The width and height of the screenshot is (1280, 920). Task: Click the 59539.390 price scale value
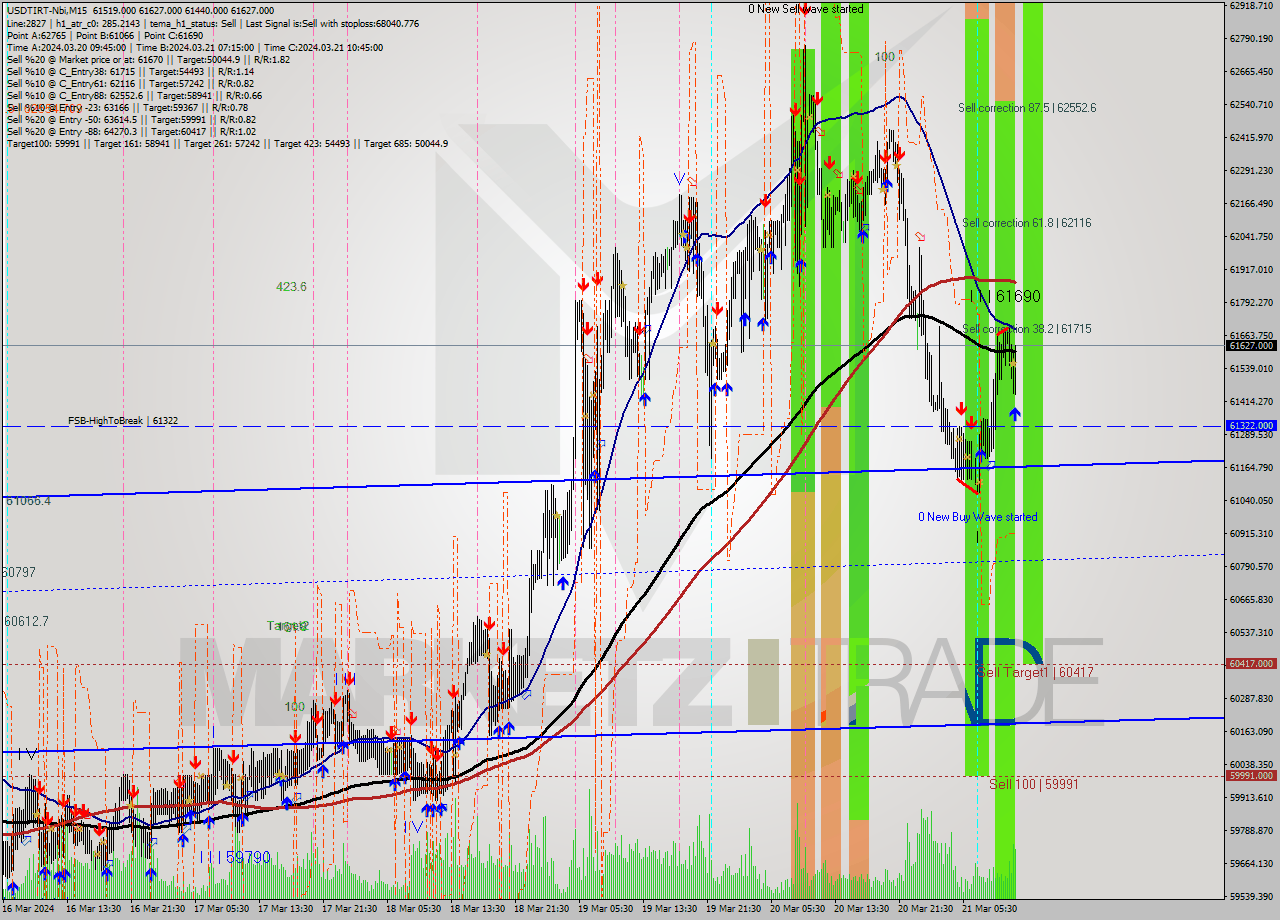[1251, 896]
